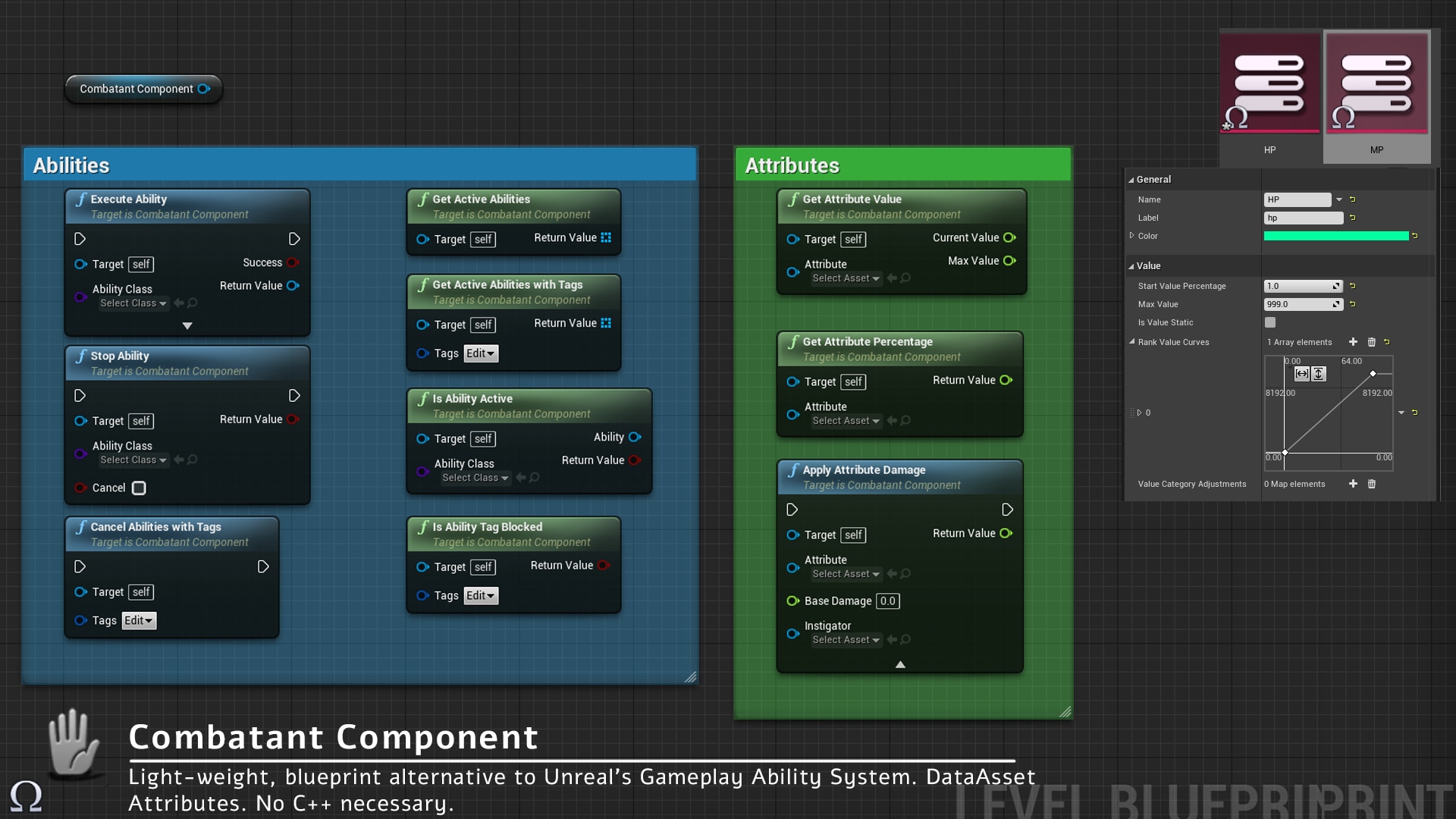Expand the Execute Ability node advanced pins

(187, 326)
